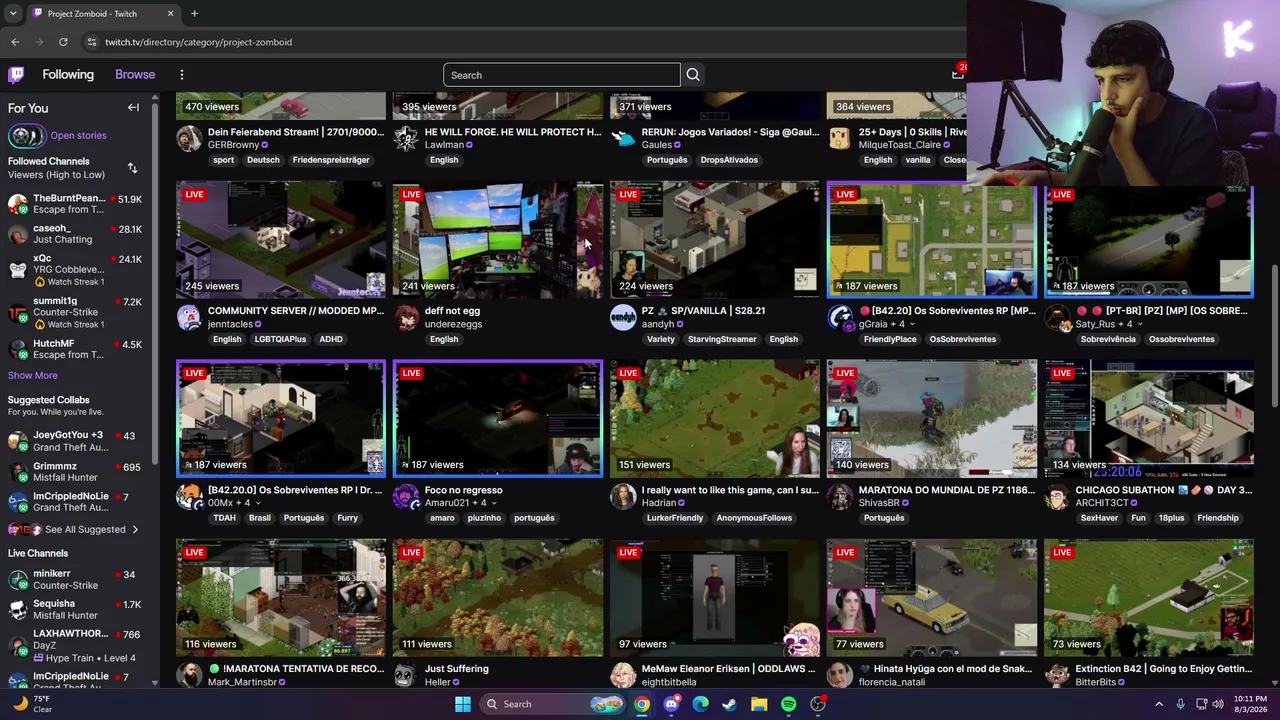This screenshot has width=1280, height=720.
Task: Select the ADHD tag under jenntacles
Action: coord(331,339)
